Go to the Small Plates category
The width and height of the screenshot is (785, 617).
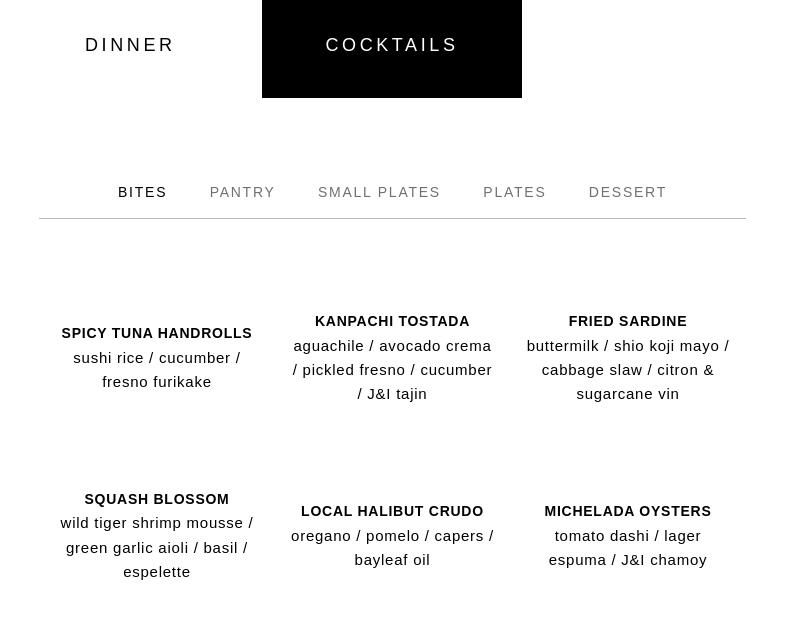pos(379,192)
